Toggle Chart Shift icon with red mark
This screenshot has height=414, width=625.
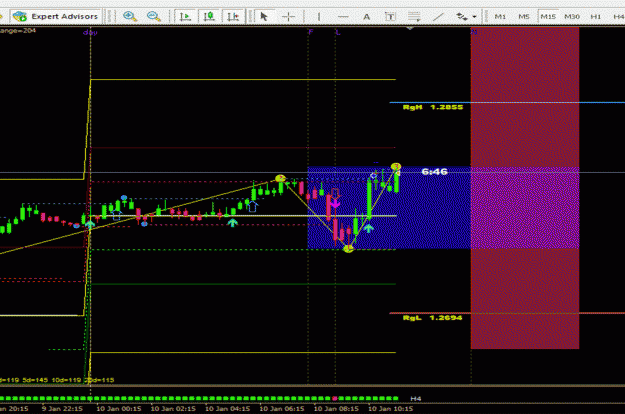coord(233,16)
